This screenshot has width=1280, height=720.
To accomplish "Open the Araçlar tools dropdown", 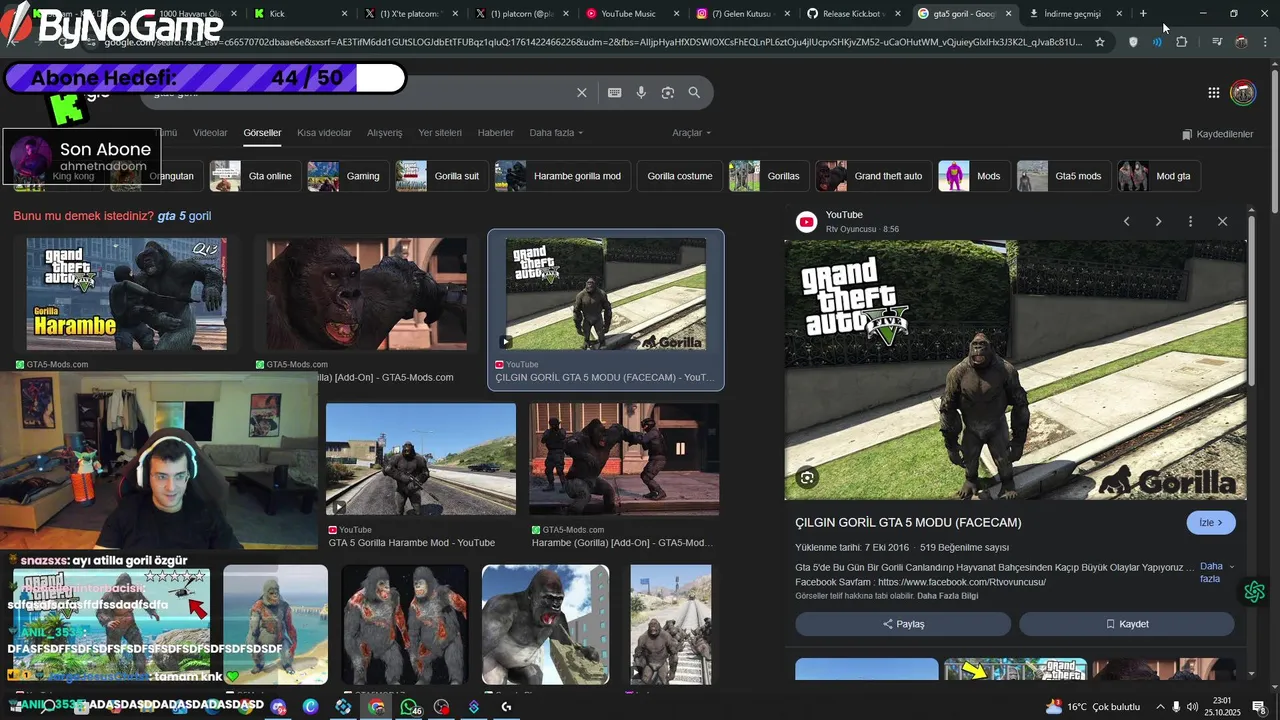I will (x=691, y=133).
